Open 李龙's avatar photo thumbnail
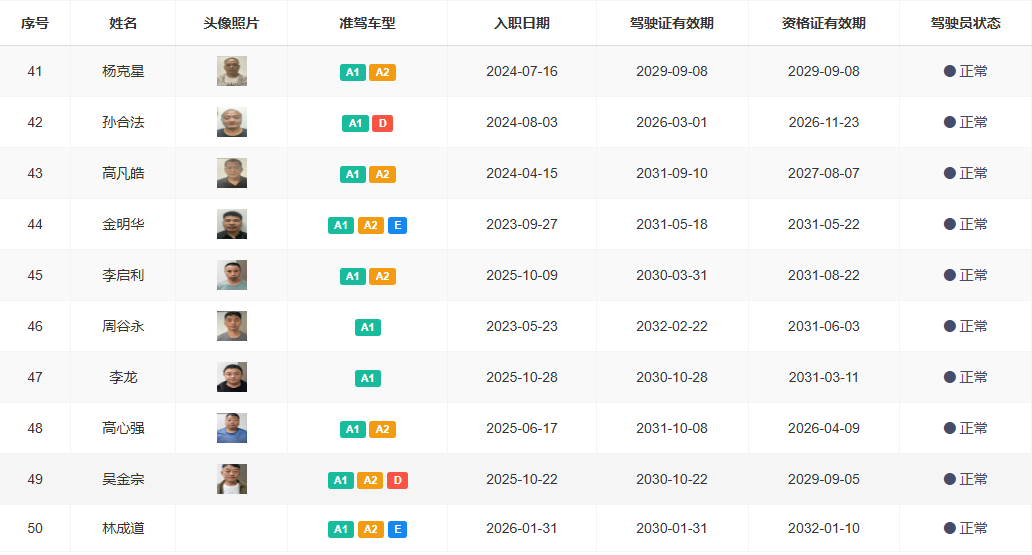 point(232,377)
